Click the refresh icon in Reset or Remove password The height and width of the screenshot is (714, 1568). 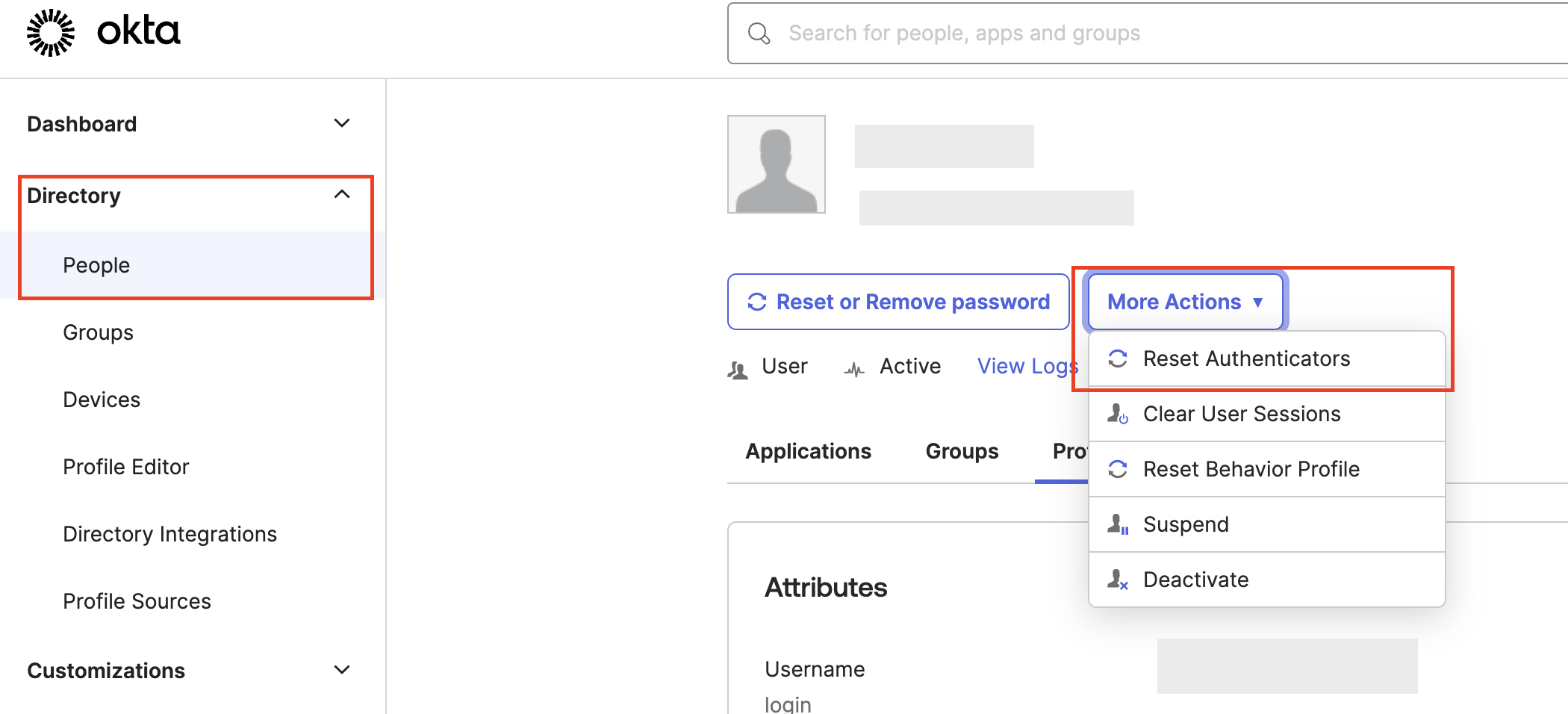757,302
